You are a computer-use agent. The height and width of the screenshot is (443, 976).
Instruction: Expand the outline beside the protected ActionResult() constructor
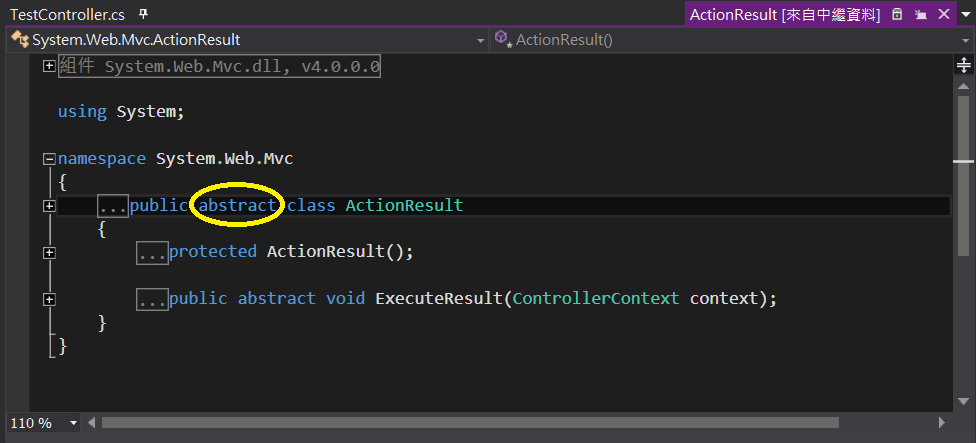point(49,252)
